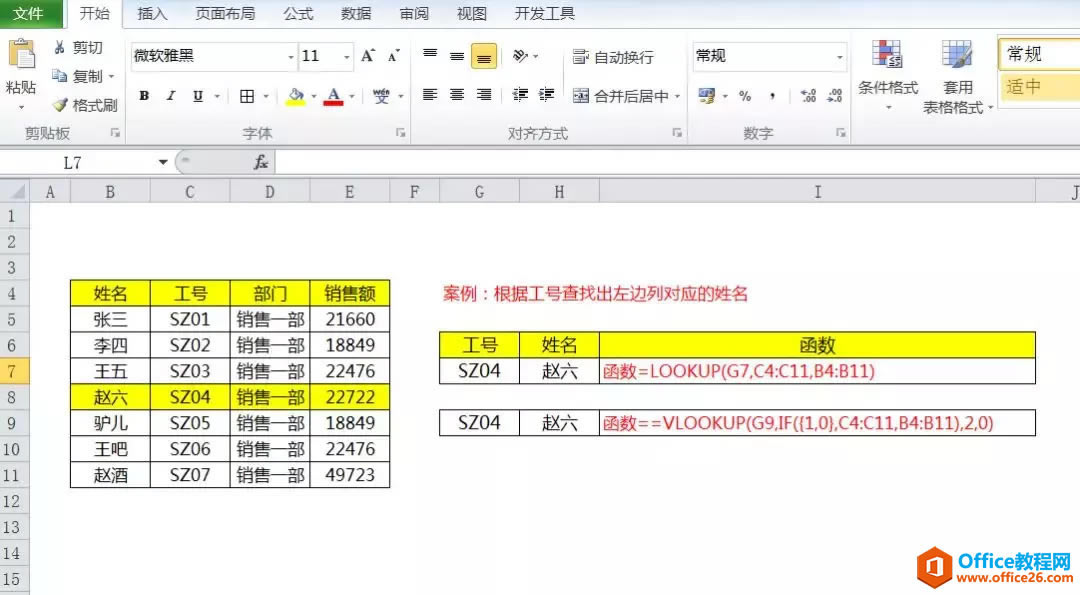1080x595 pixels.
Task: Apply the 适中 Neutral cell style
Action: 1039,86
